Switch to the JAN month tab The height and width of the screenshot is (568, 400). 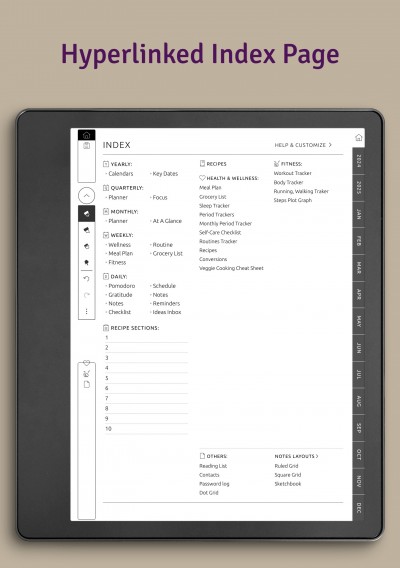tap(358, 214)
